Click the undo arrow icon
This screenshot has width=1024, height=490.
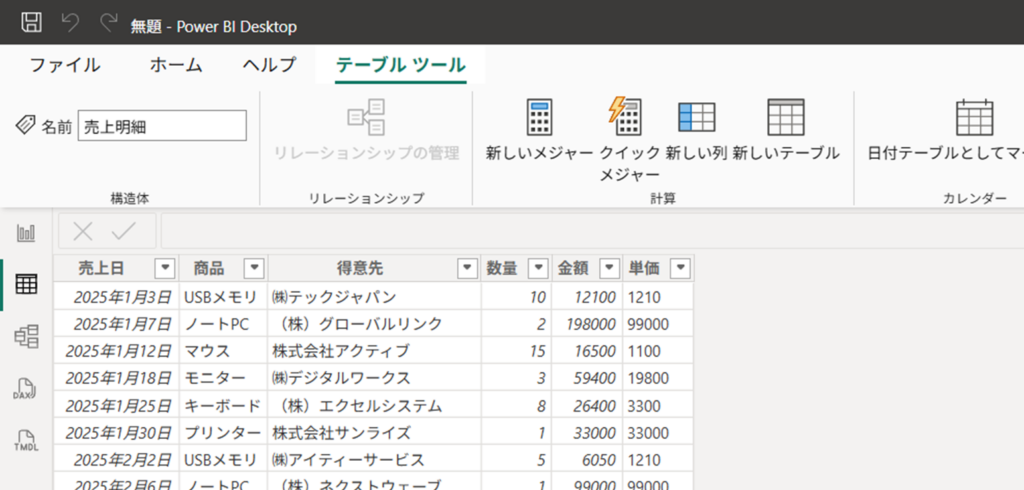[x=70, y=23]
